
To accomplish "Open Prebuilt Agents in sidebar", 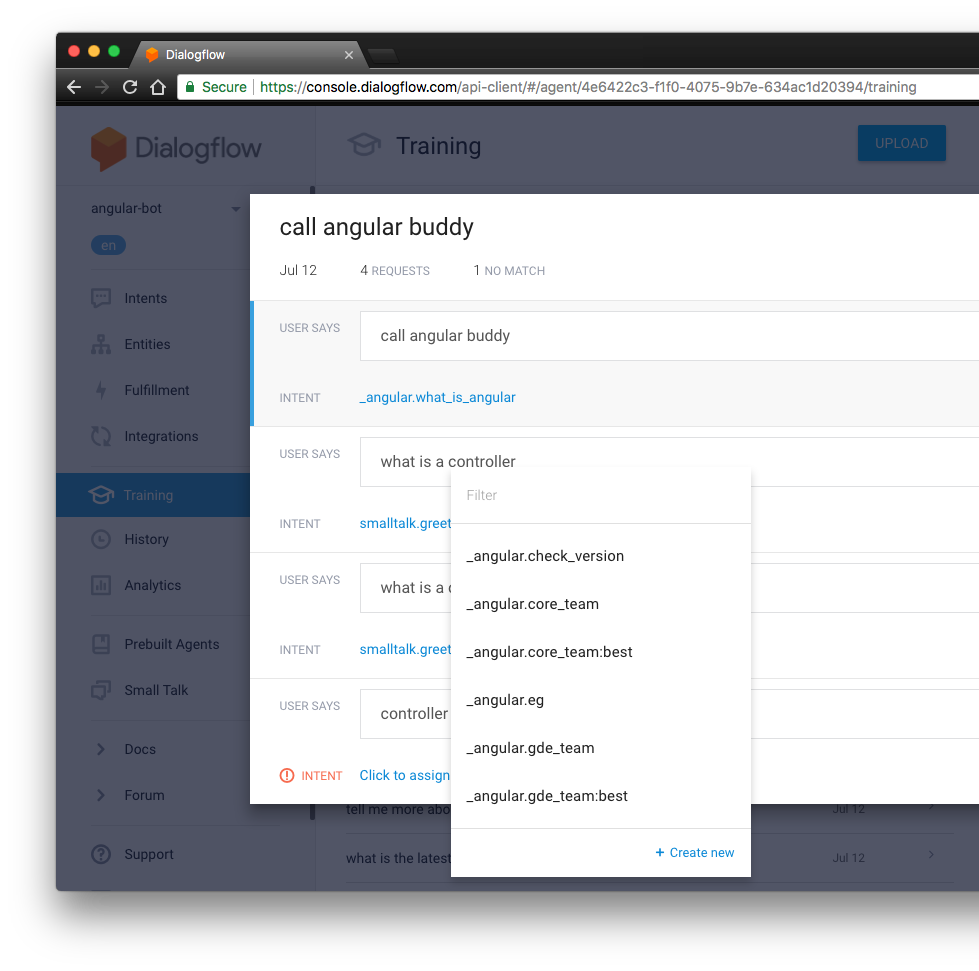I will click(x=172, y=644).
